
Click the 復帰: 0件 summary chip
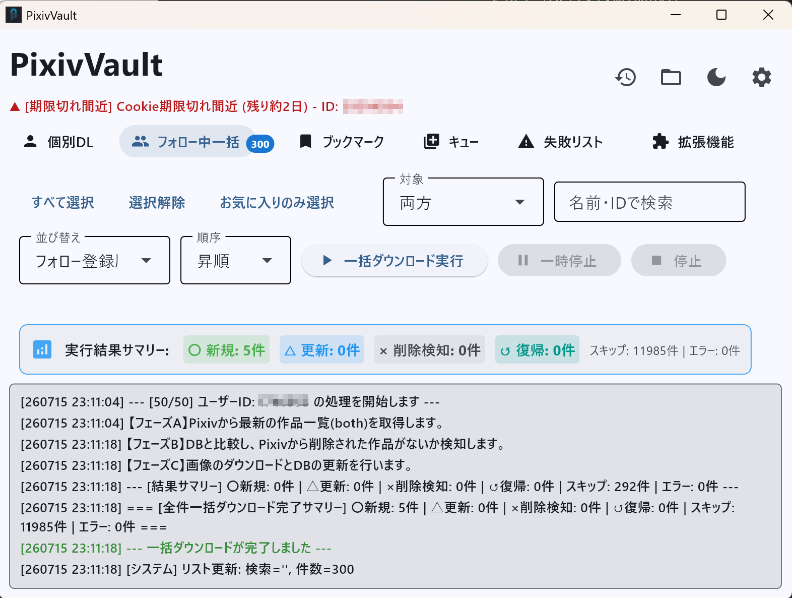[x=537, y=350]
